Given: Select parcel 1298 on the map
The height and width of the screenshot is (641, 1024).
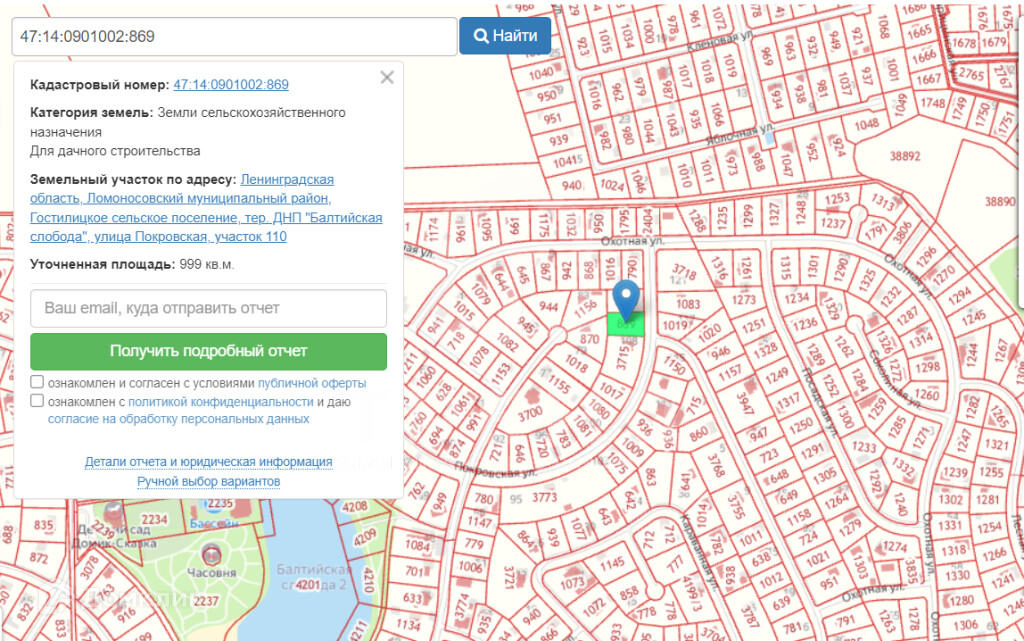Looking at the screenshot, I should tap(927, 367).
